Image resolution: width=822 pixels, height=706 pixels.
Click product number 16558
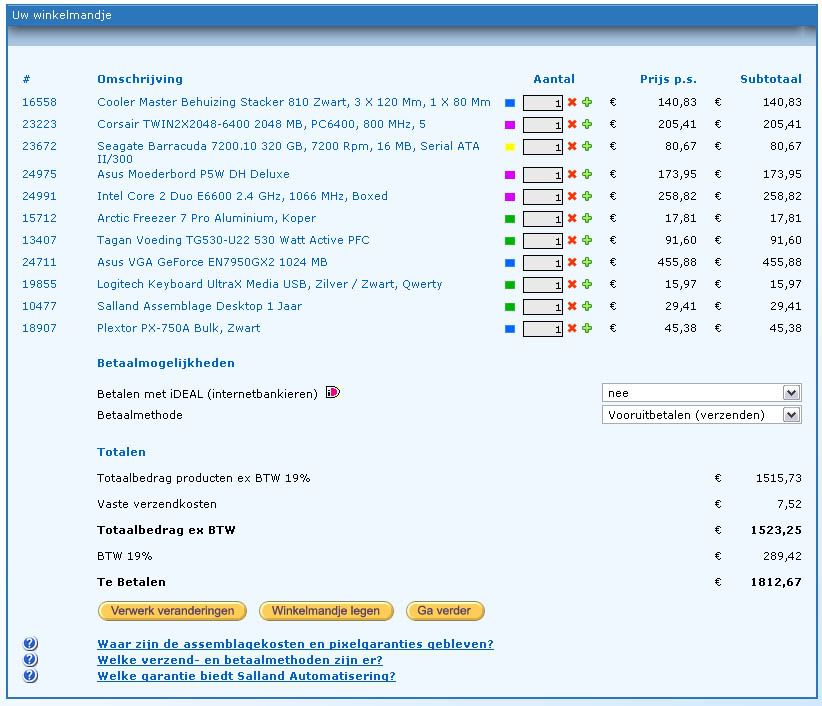[39, 102]
